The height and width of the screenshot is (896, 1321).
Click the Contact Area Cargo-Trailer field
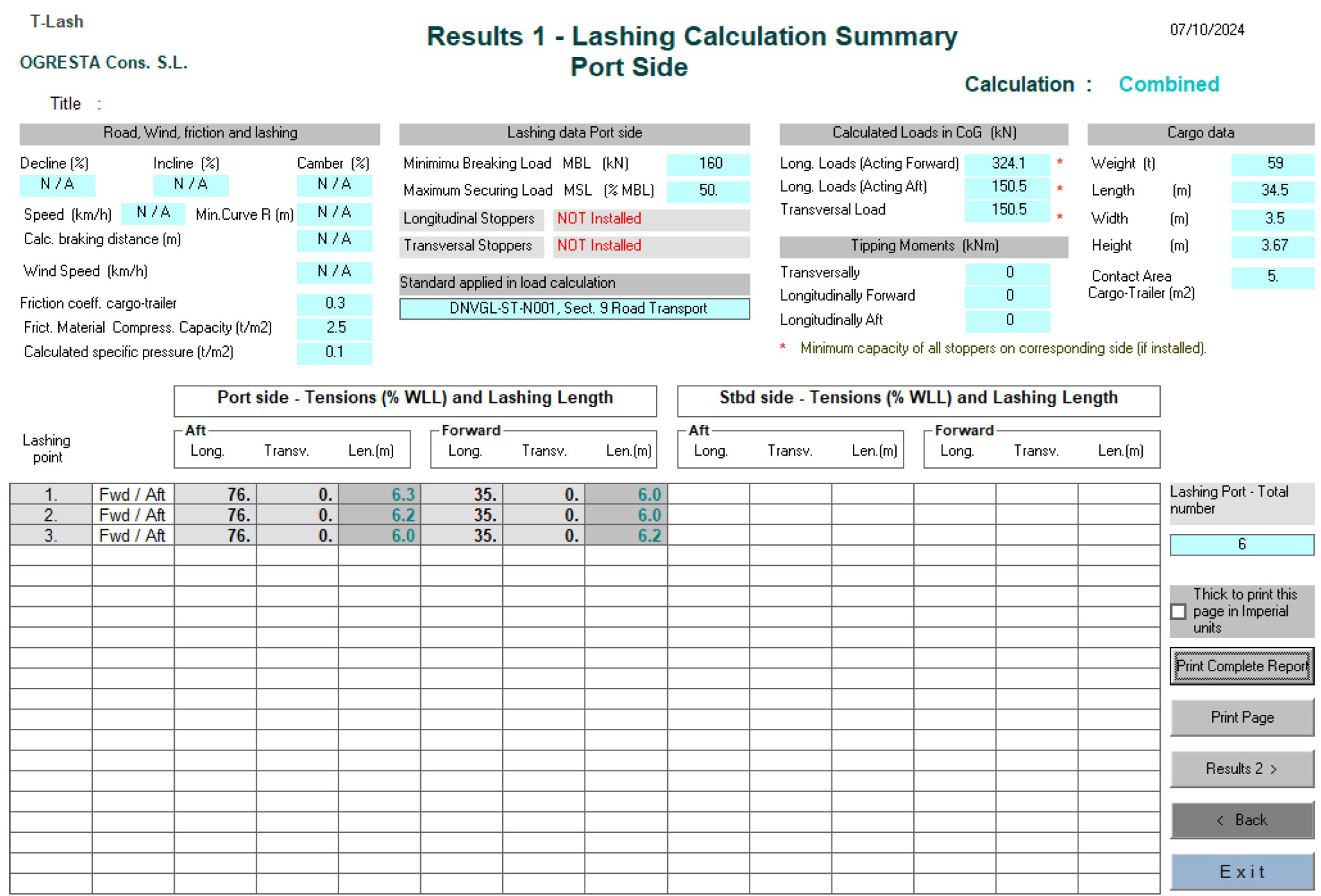(x=1272, y=277)
